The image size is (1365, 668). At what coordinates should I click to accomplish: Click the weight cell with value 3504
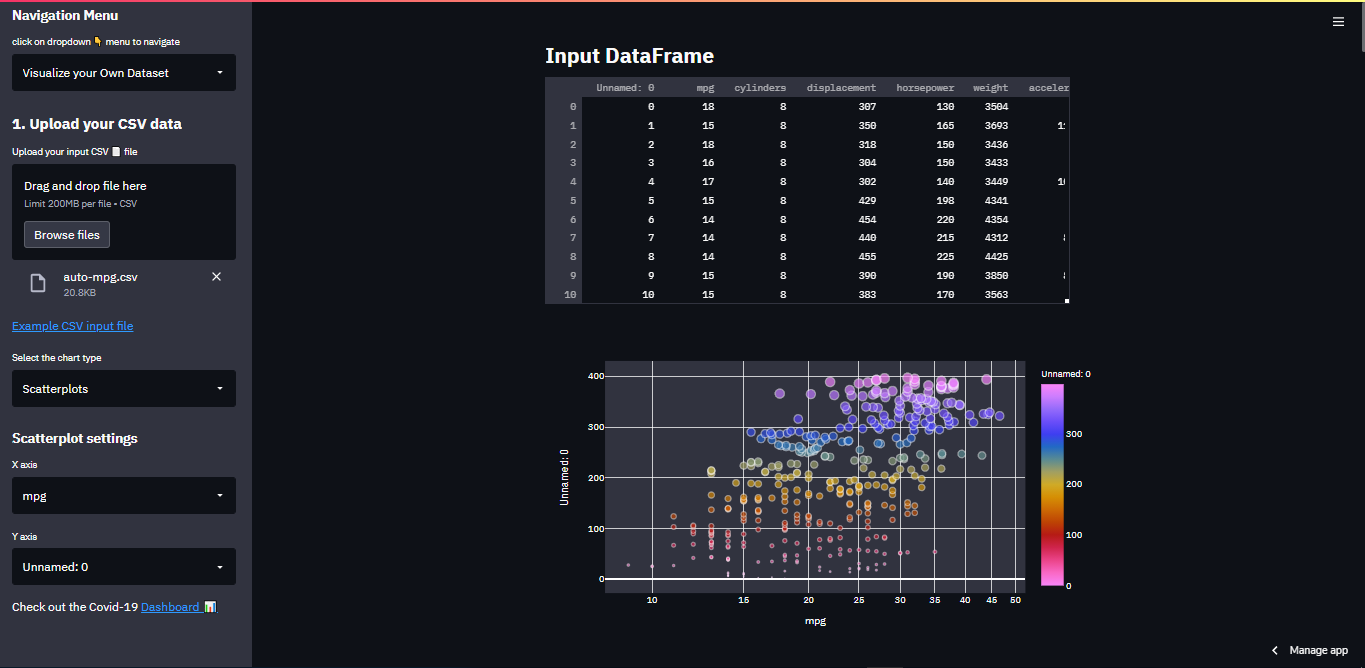[989, 107]
